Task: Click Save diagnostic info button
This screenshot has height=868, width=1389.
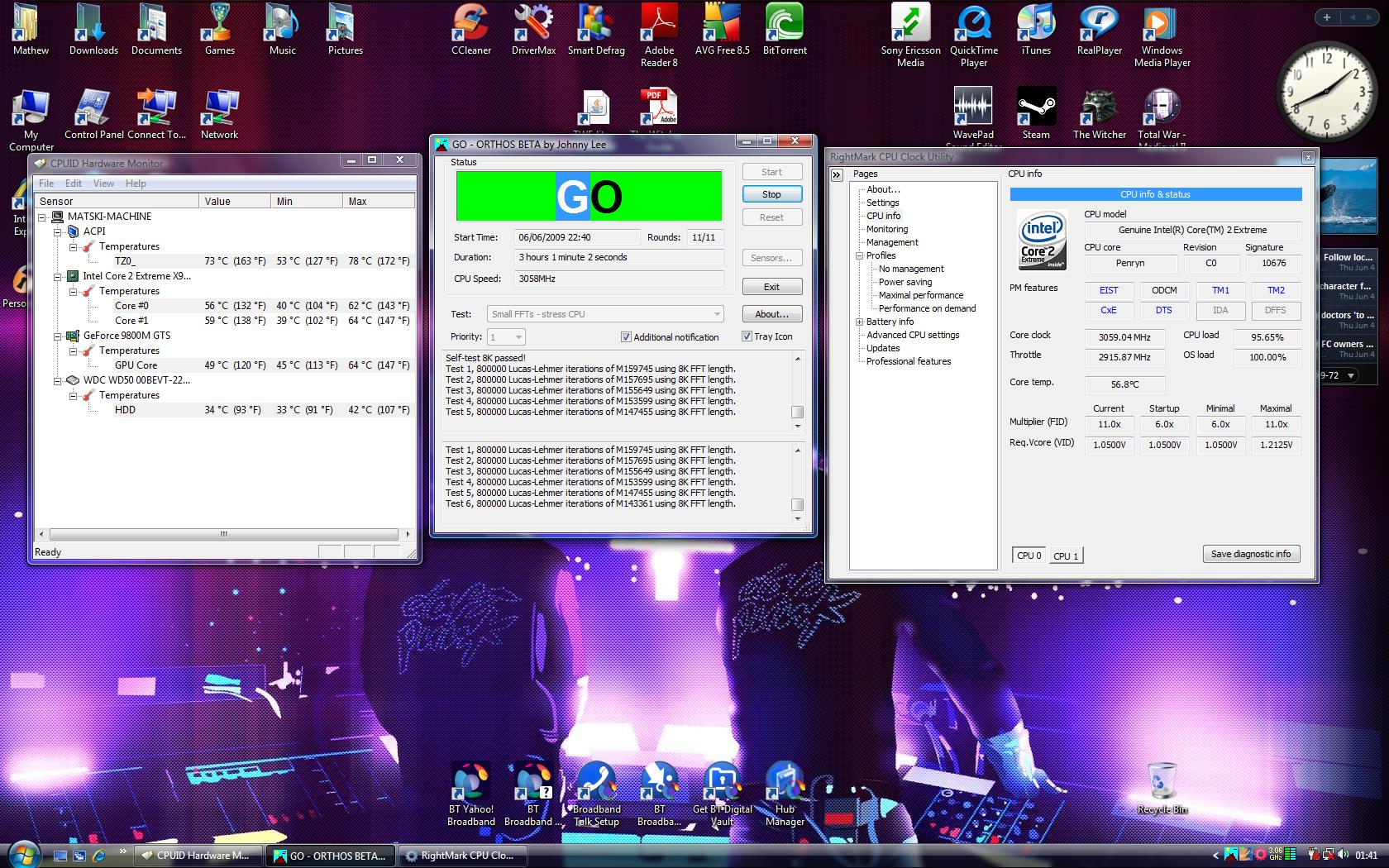Action: (x=1251, y=554)
